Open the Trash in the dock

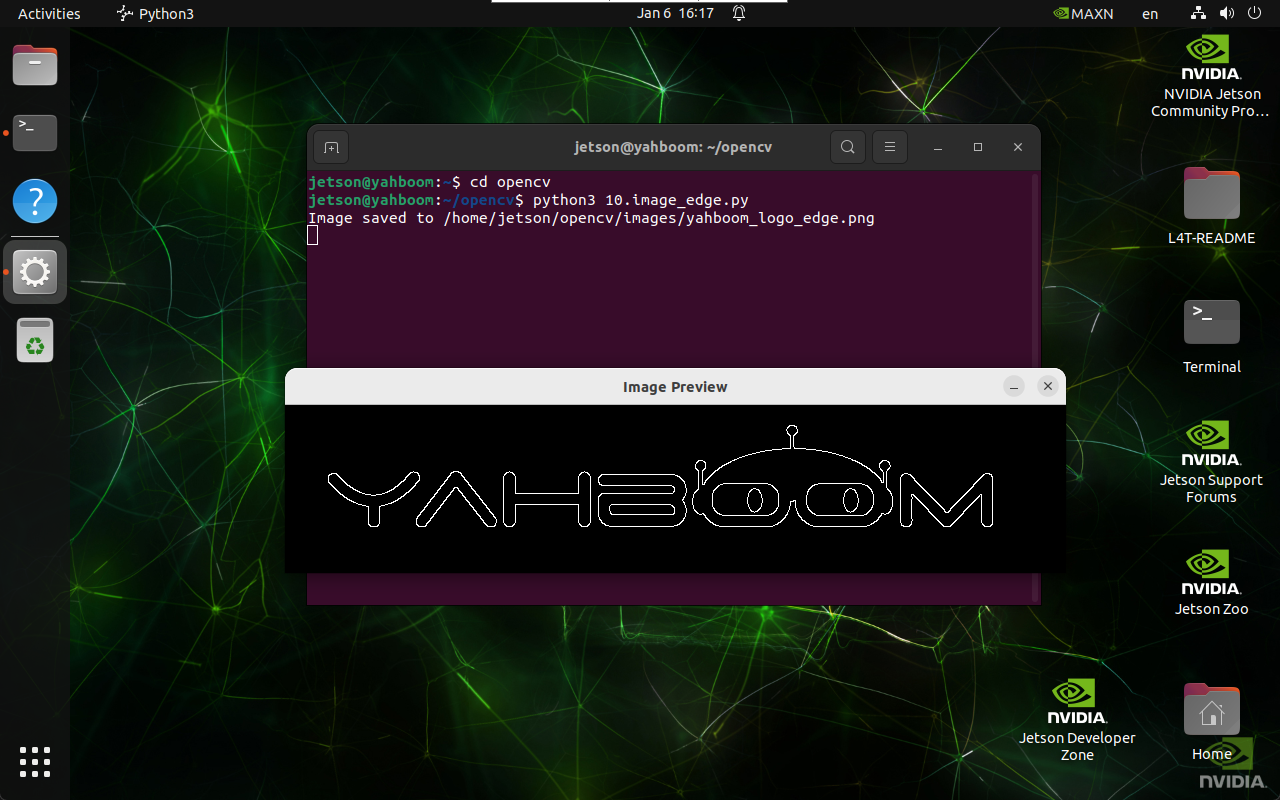35,340
